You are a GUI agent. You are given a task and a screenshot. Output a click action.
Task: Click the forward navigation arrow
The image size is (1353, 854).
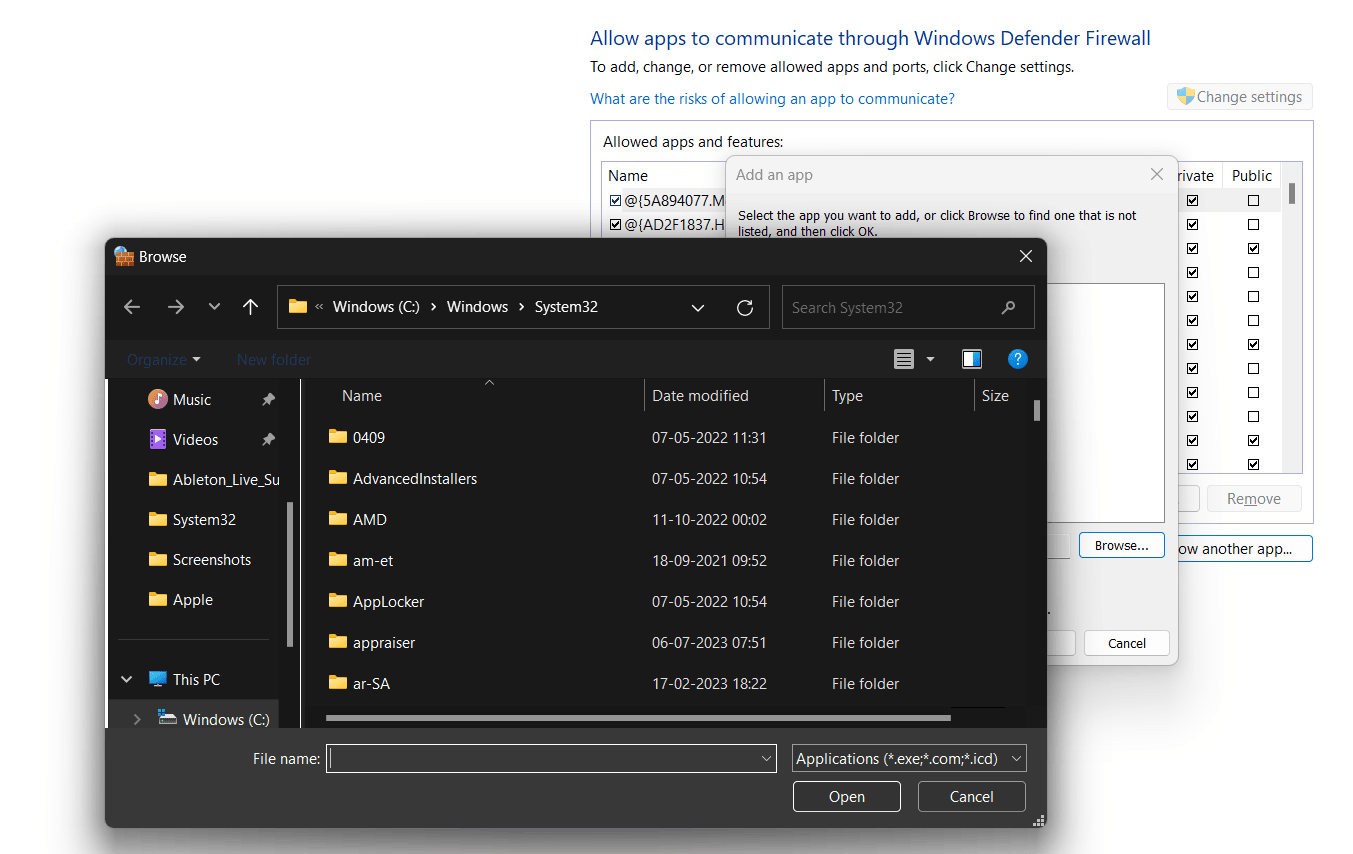175,307
